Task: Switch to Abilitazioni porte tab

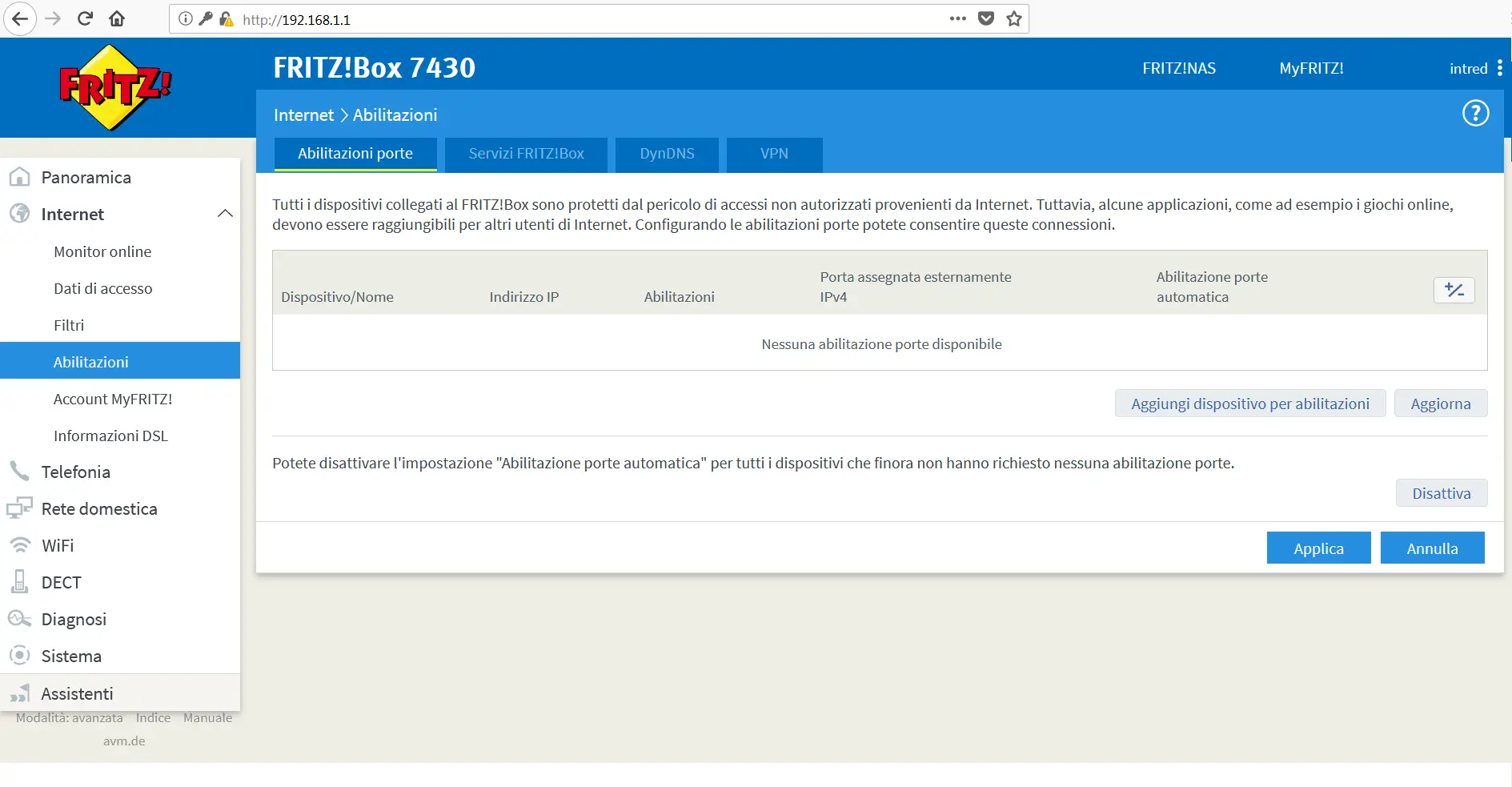Action: 355,154
